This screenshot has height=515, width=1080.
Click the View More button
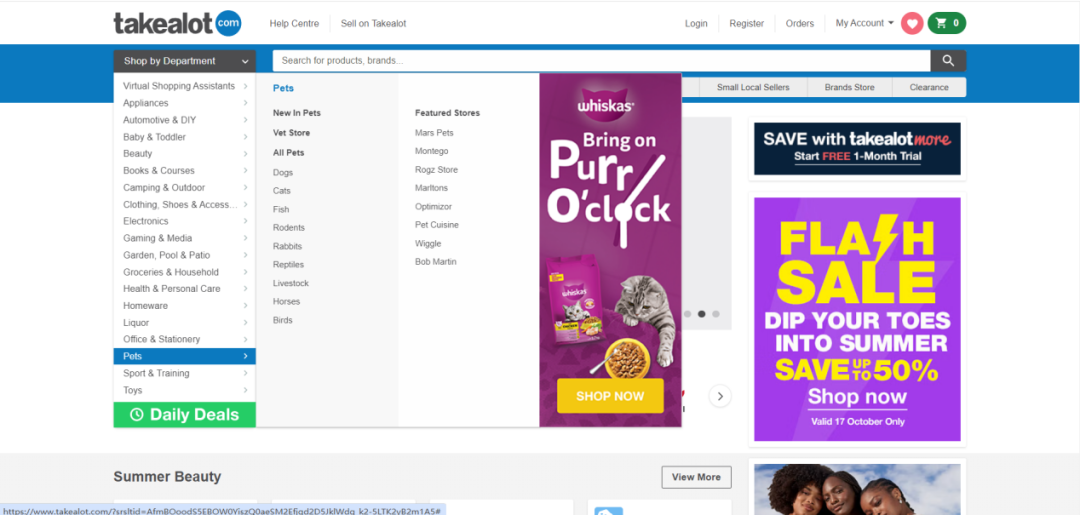pyautogui.click(x=696, y=477)
